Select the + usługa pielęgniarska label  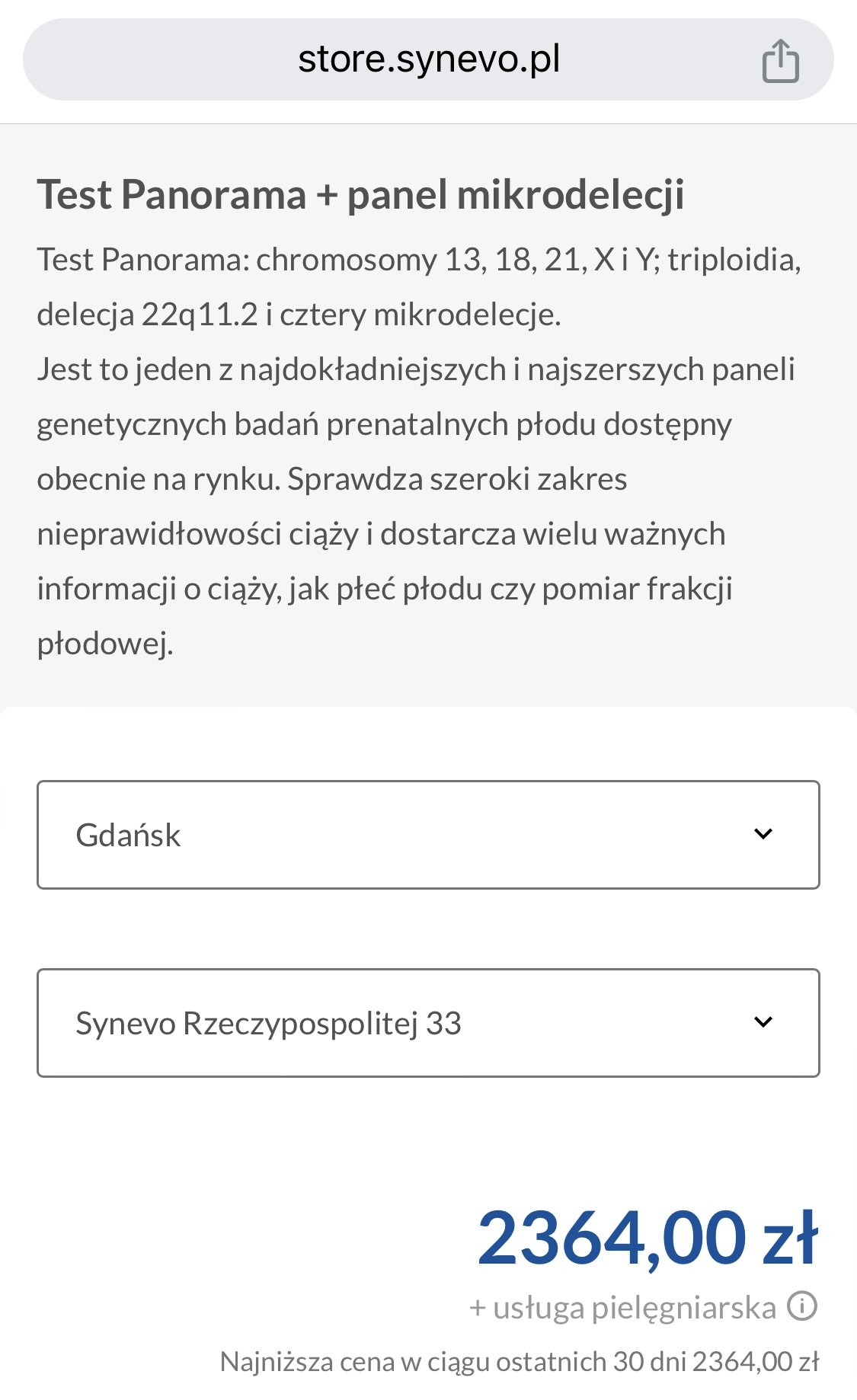(x=622, y=1307)
